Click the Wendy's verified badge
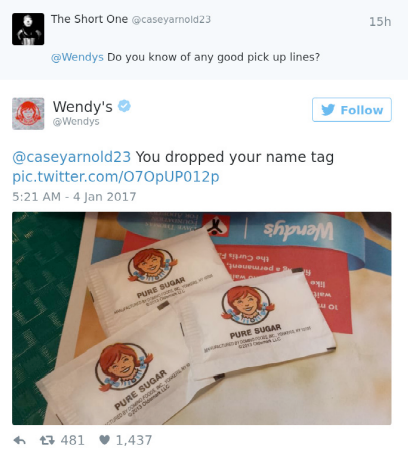The width and height of the screenshot is (408, 456). (125, 106)
